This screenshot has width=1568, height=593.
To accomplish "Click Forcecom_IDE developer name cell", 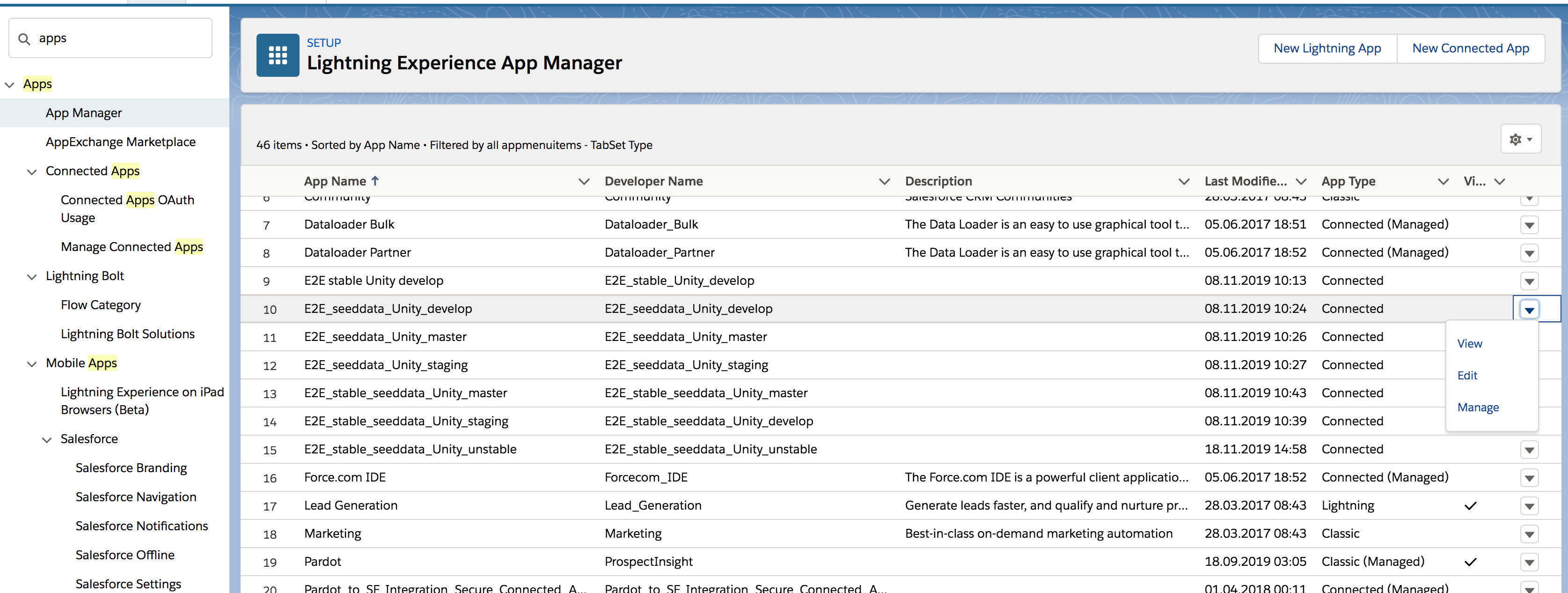I will point(646,477).
